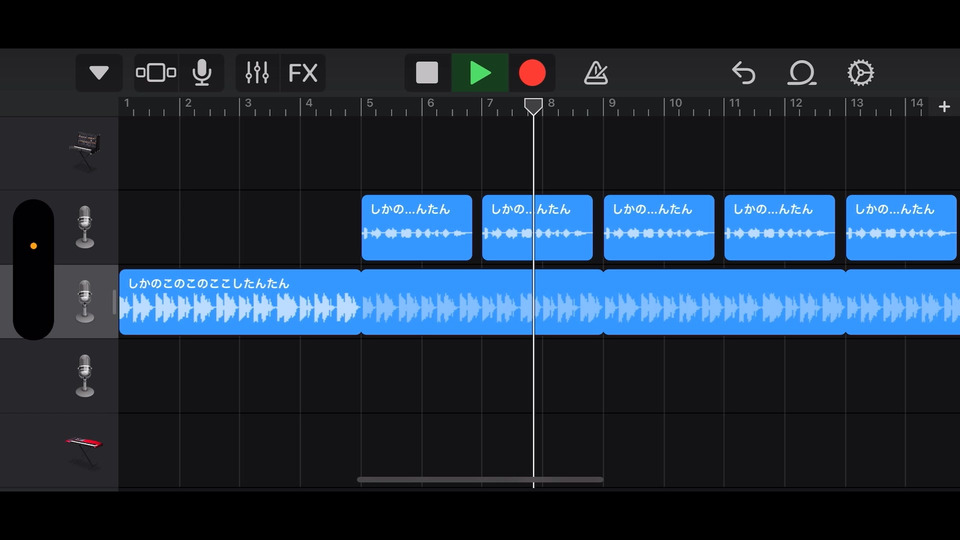Image resolution: width=960 pixels, height=540 pixels.
Task: Start recording with the red button
Action: coord(532,73)
